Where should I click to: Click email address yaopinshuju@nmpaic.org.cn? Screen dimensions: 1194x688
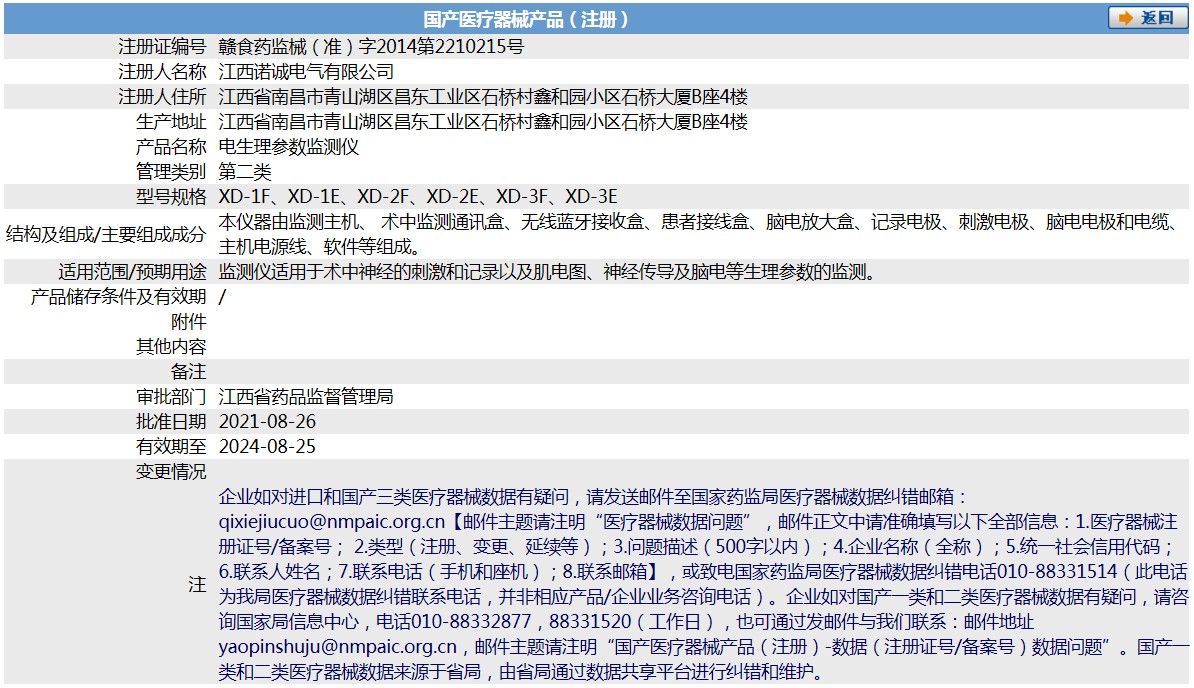pos(337,647)
